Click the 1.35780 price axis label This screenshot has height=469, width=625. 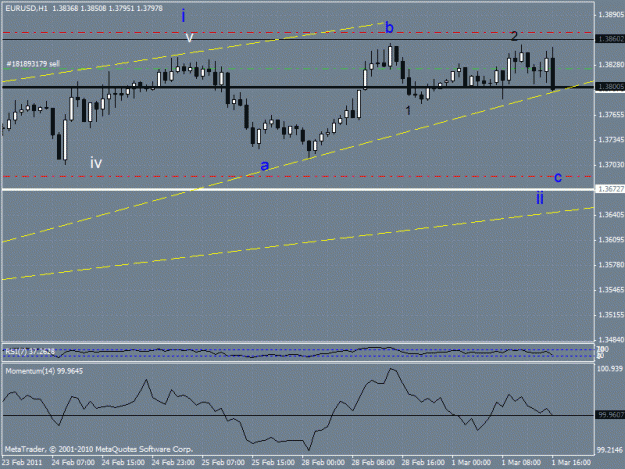click(611, 265)
